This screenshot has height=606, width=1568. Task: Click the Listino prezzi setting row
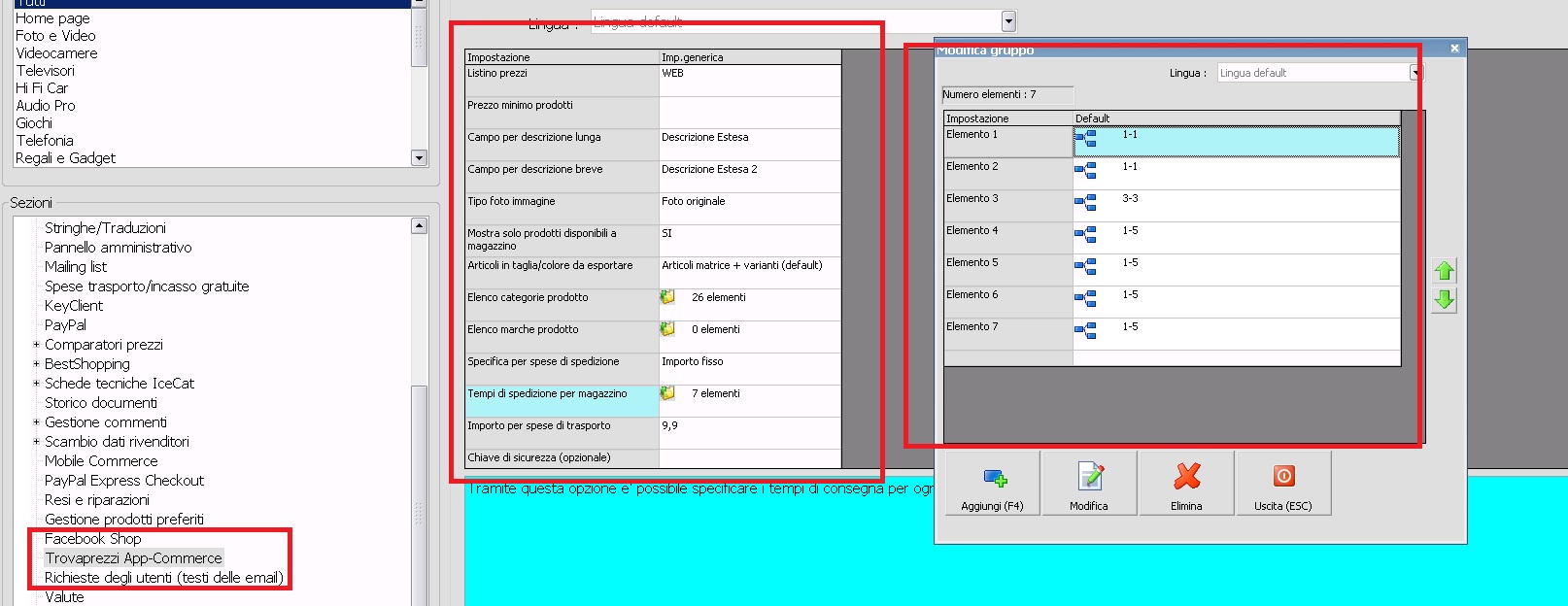(653, 81)
